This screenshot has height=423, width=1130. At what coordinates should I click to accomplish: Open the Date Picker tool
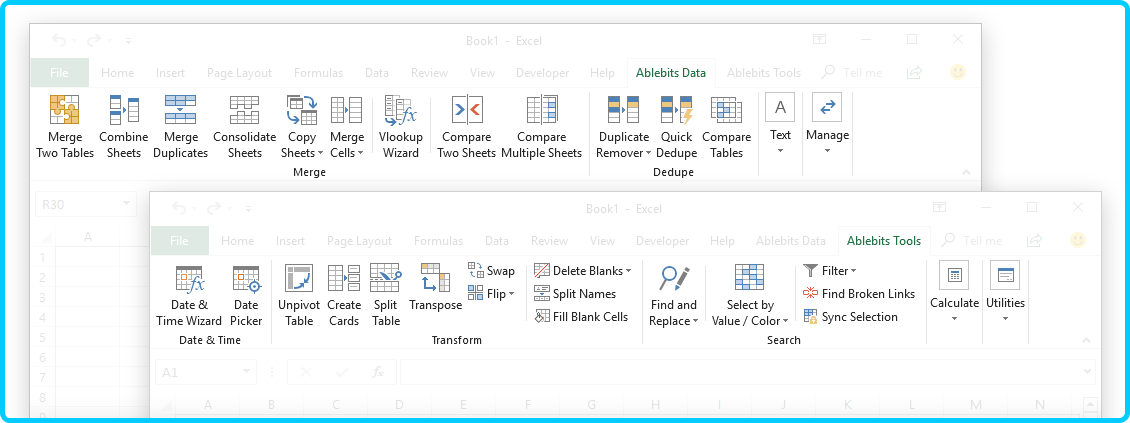246,279
